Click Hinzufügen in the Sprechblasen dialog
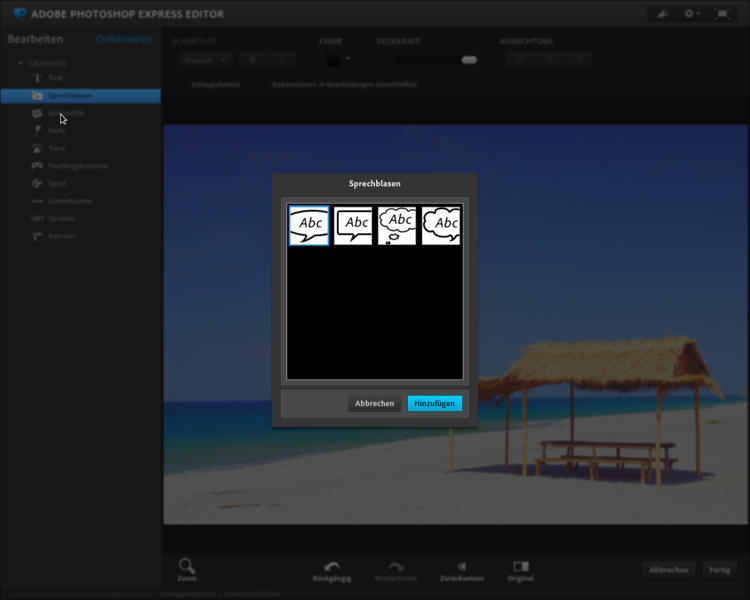 pyautogui.click(x=435, y=403)
